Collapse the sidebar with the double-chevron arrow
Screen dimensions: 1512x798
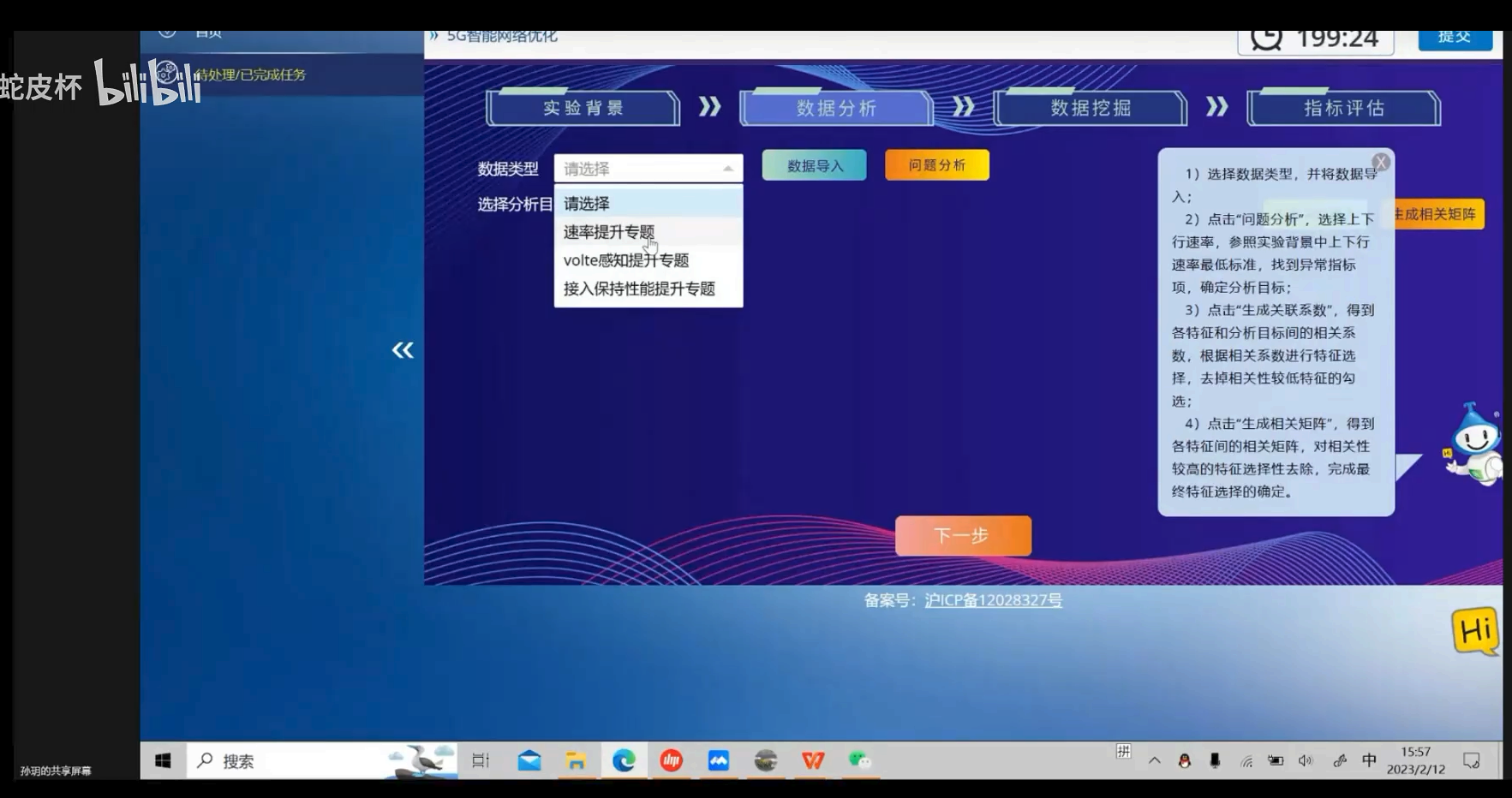pos(403,349)
